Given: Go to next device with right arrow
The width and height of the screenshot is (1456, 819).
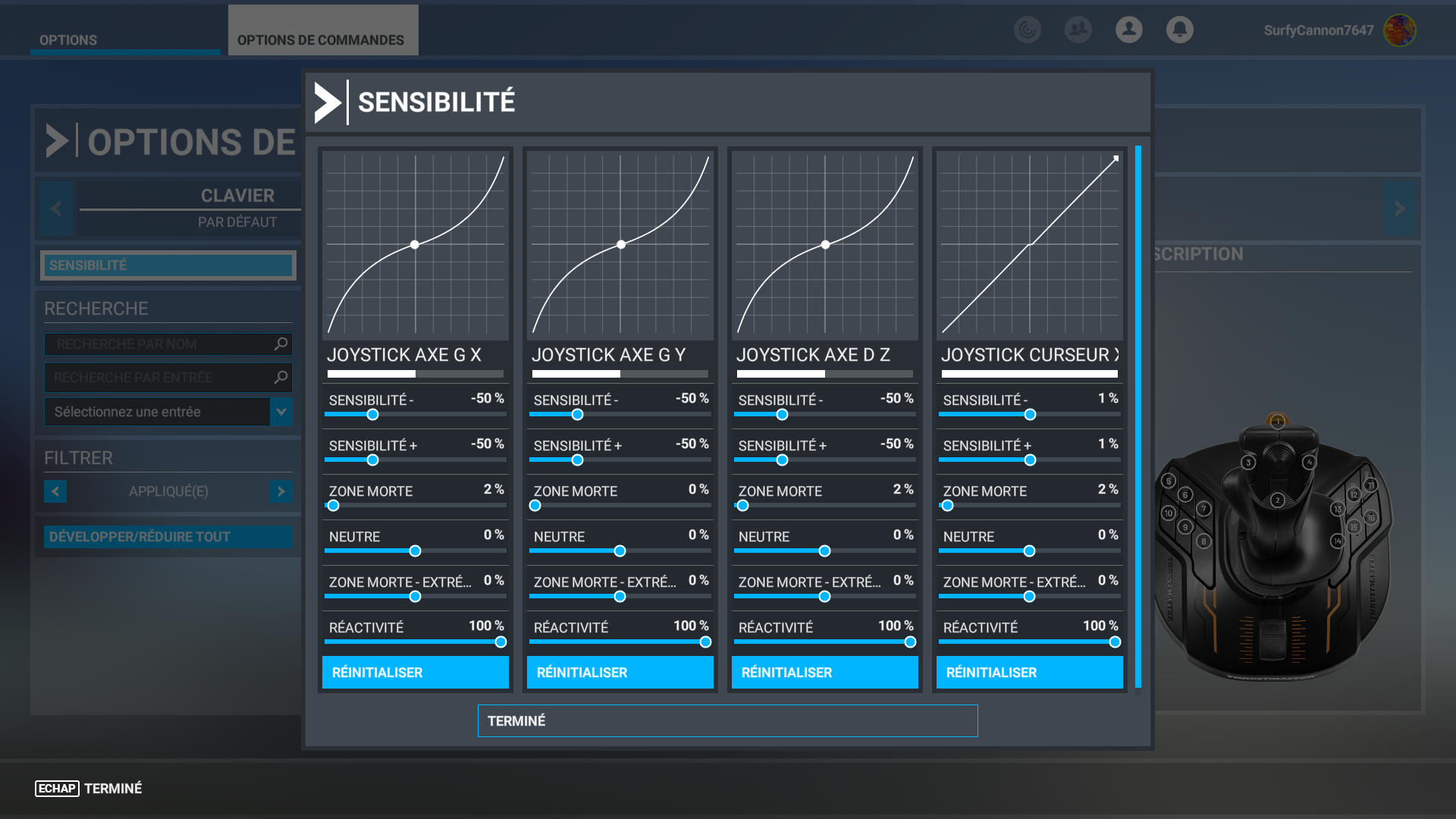Looking at the screenshot, I should coord(1399,208).
